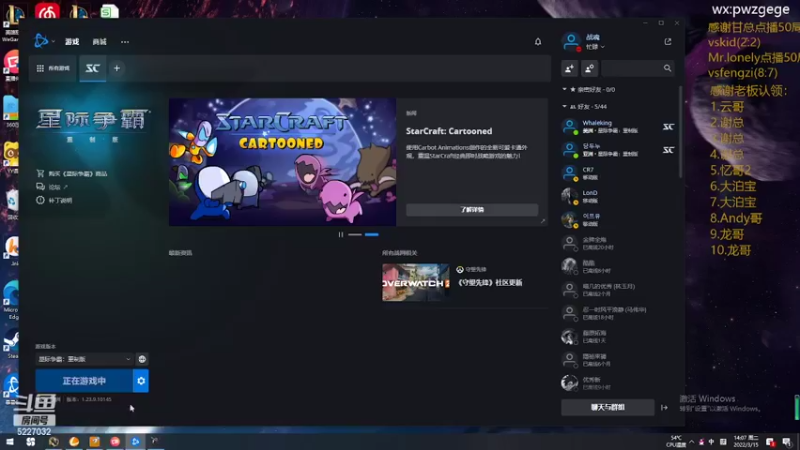
Task: Open the forum link
Action: pyautogui.click(x=52, y=187)
